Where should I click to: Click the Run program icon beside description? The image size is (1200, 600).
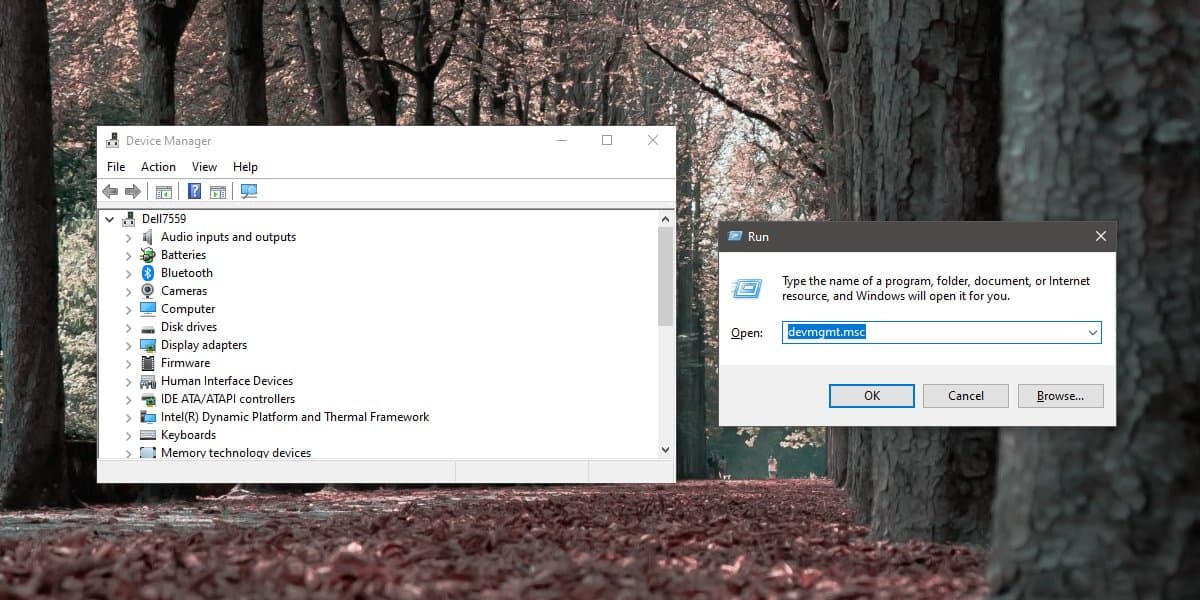(746, 288)
